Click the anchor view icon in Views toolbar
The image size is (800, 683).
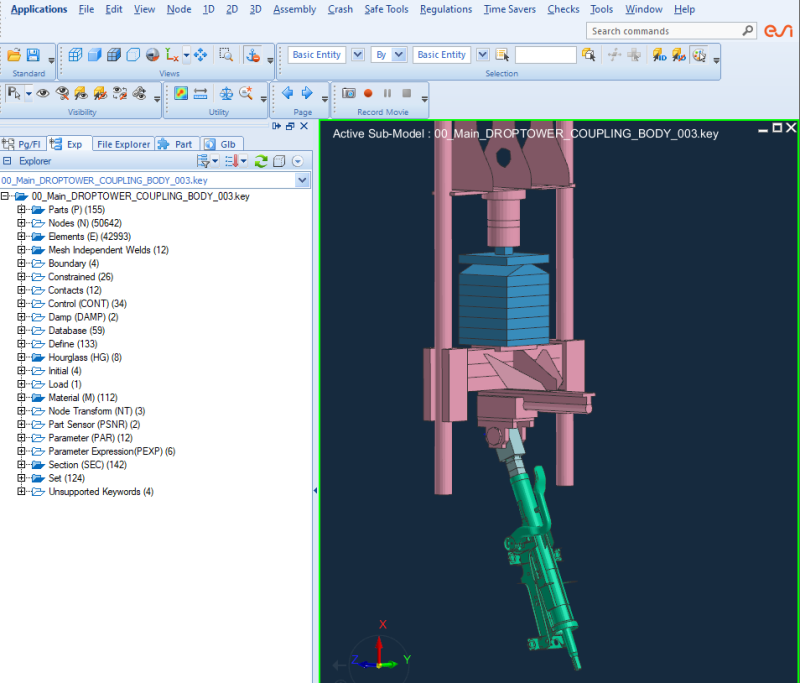253,56
